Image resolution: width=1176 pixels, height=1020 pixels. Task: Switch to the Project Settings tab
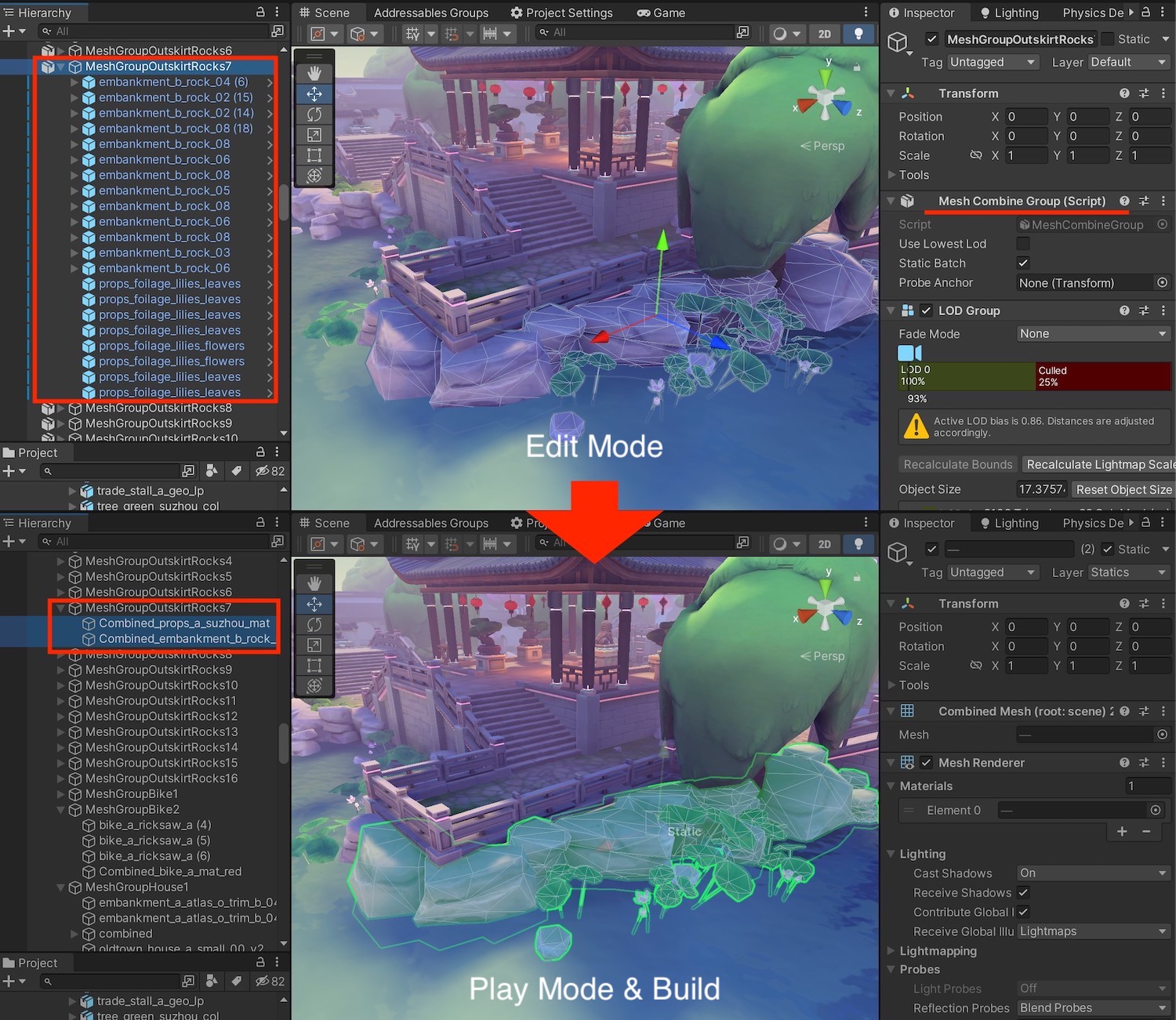click(561, 13)
